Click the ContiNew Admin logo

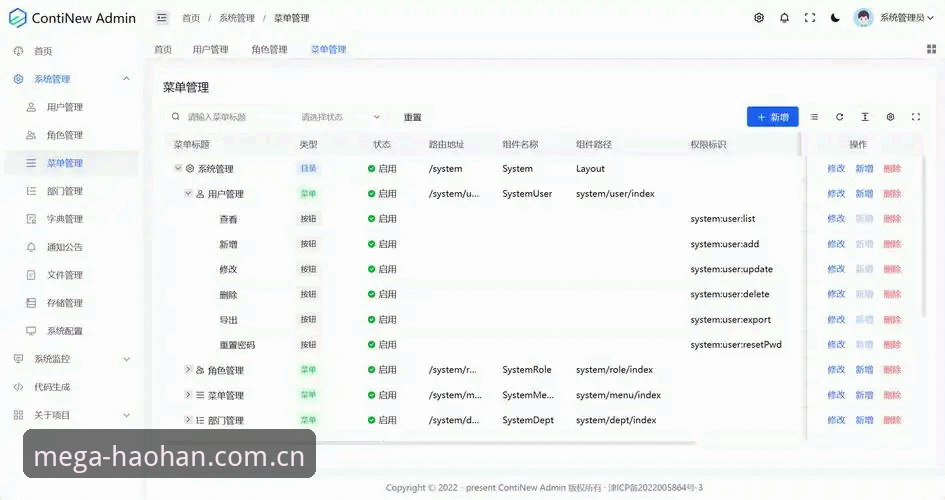click(x=72, y=18)
